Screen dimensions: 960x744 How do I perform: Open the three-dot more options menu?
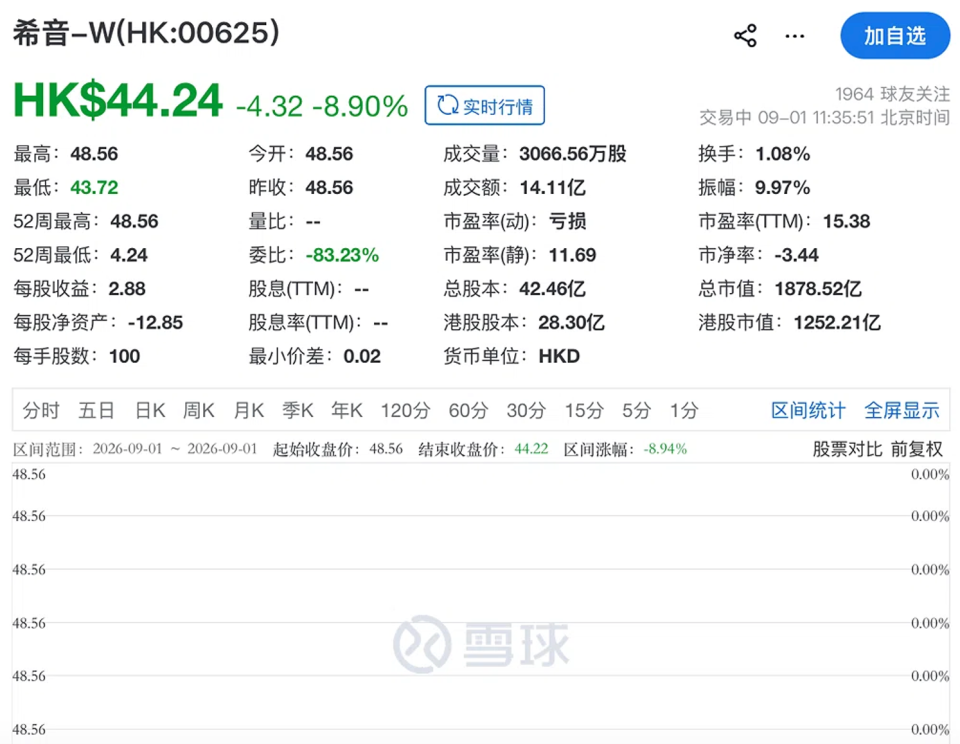click(x=795, y=36)
